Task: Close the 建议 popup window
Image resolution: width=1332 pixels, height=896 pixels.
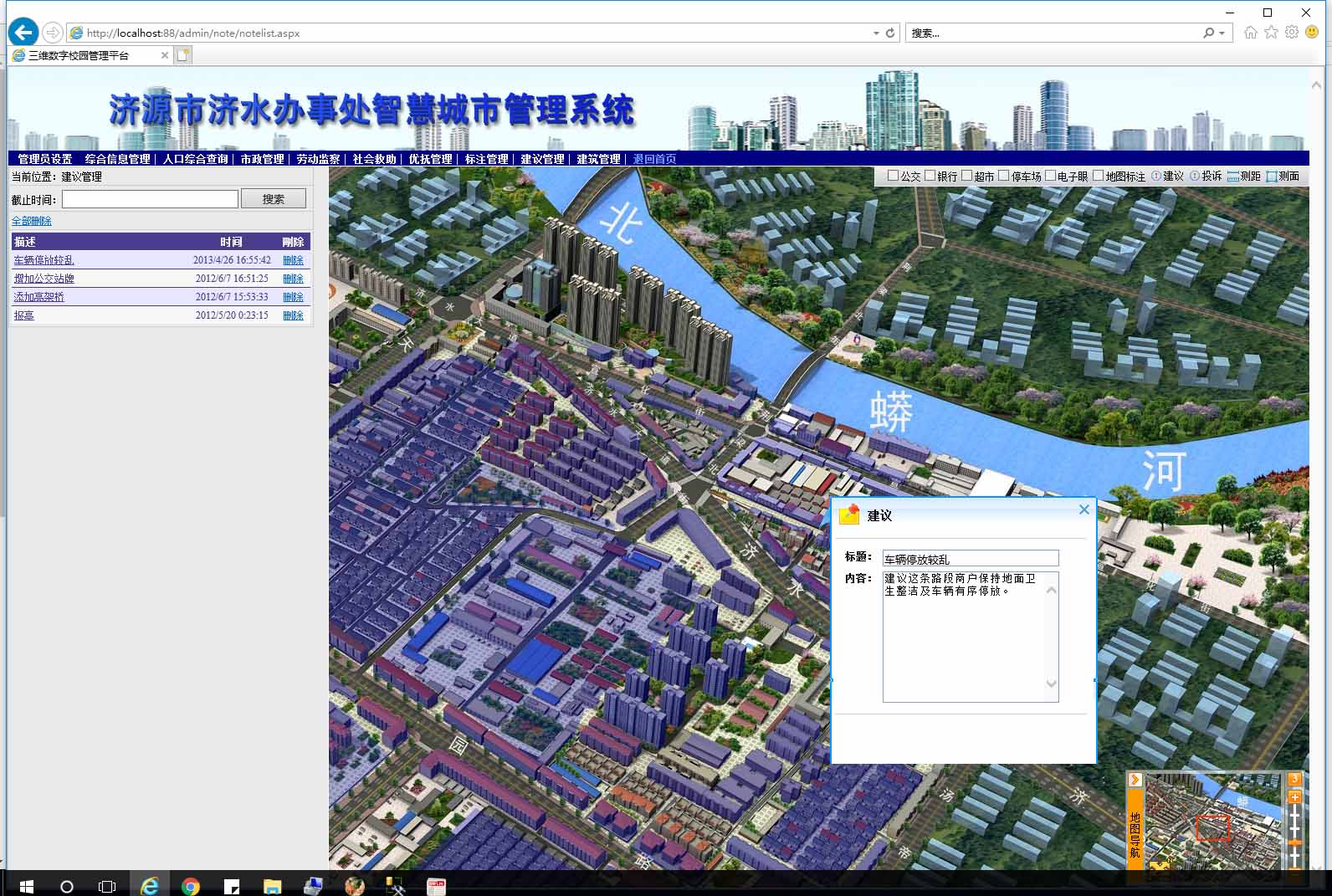Action: (x=1084, y=509)
